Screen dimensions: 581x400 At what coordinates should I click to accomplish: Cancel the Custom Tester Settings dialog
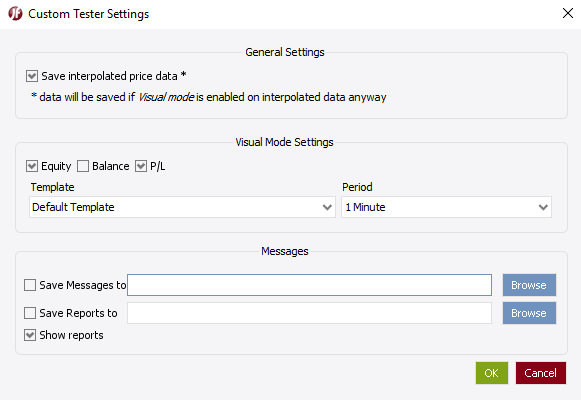(x=541, y=373)
